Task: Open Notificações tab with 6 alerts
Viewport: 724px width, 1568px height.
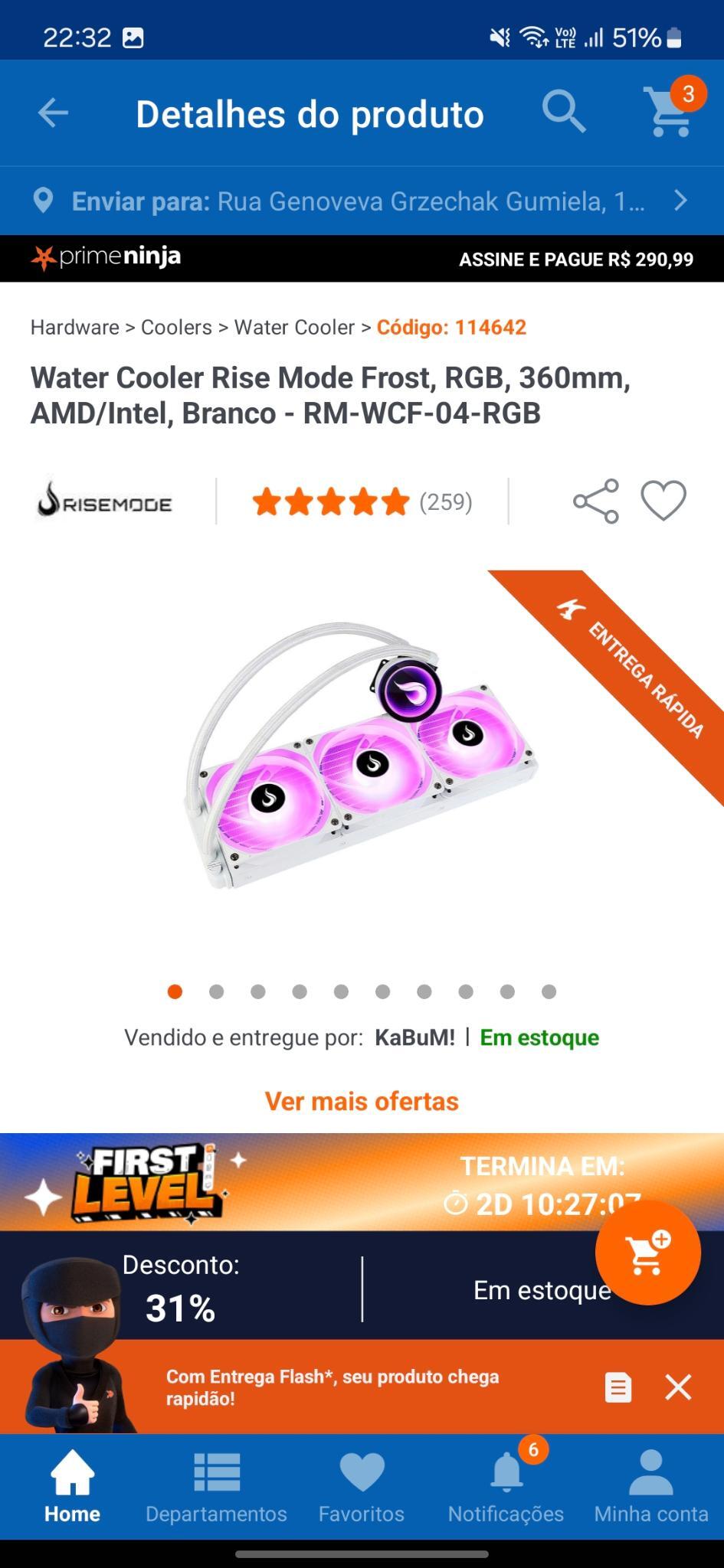Action: [x=506, y=1485]
